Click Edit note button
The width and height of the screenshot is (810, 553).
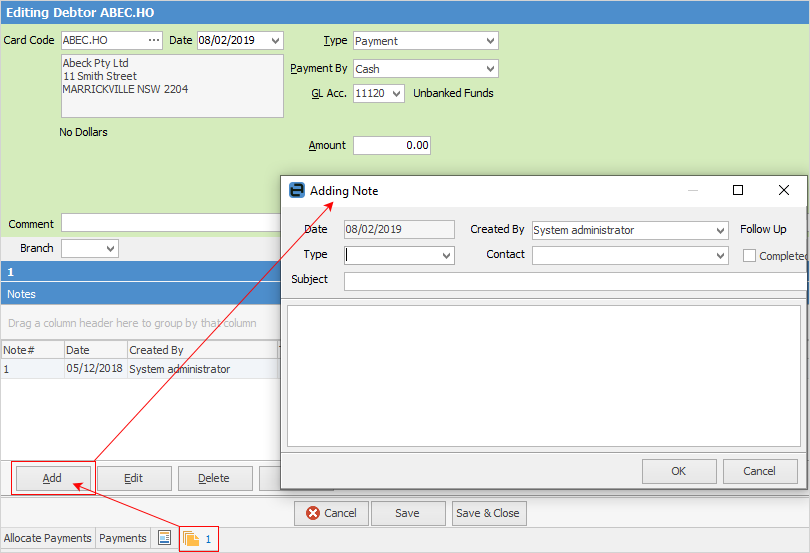click(134, 478)
